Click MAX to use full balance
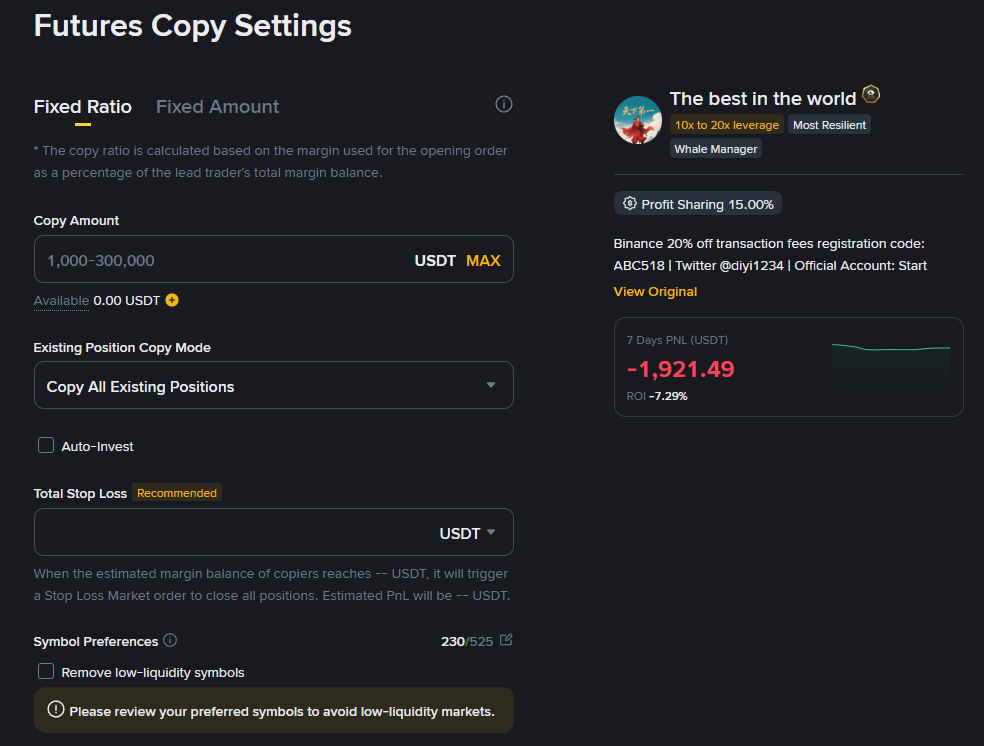The image size is (984, 746). click(483, 260)
